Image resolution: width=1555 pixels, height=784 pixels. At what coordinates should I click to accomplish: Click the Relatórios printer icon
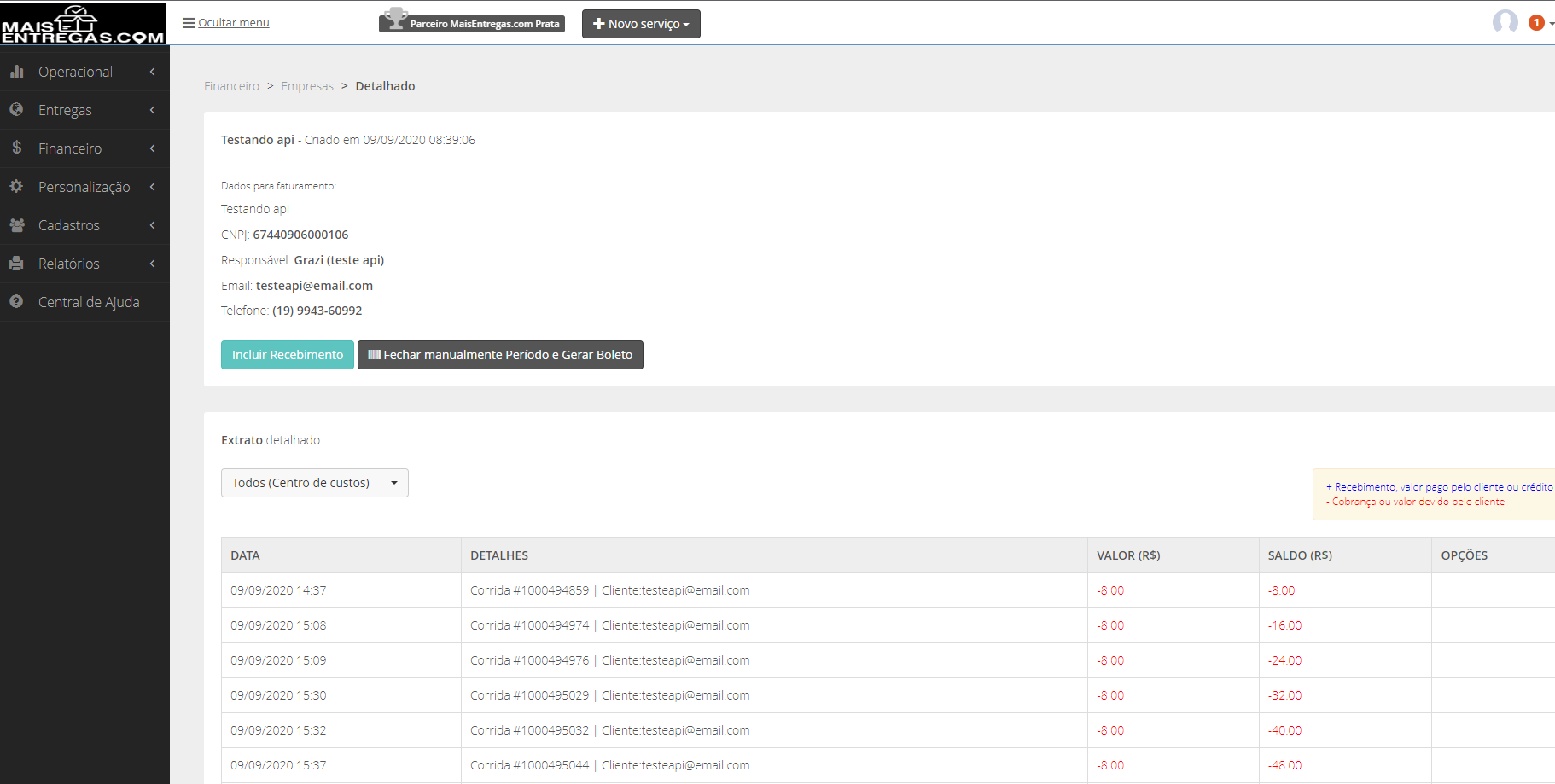[16, 264]
